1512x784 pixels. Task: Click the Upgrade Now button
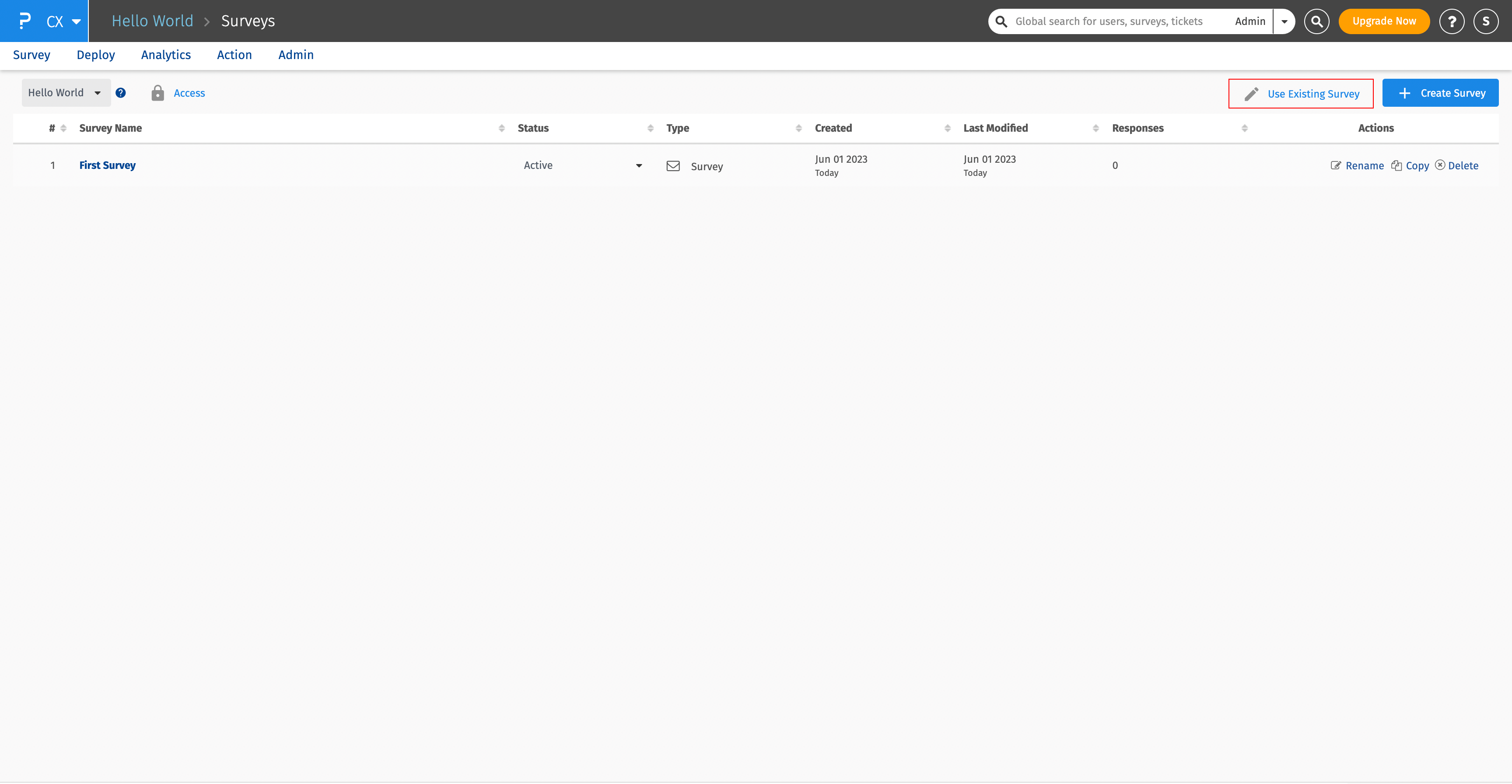tap(1383, 21)
